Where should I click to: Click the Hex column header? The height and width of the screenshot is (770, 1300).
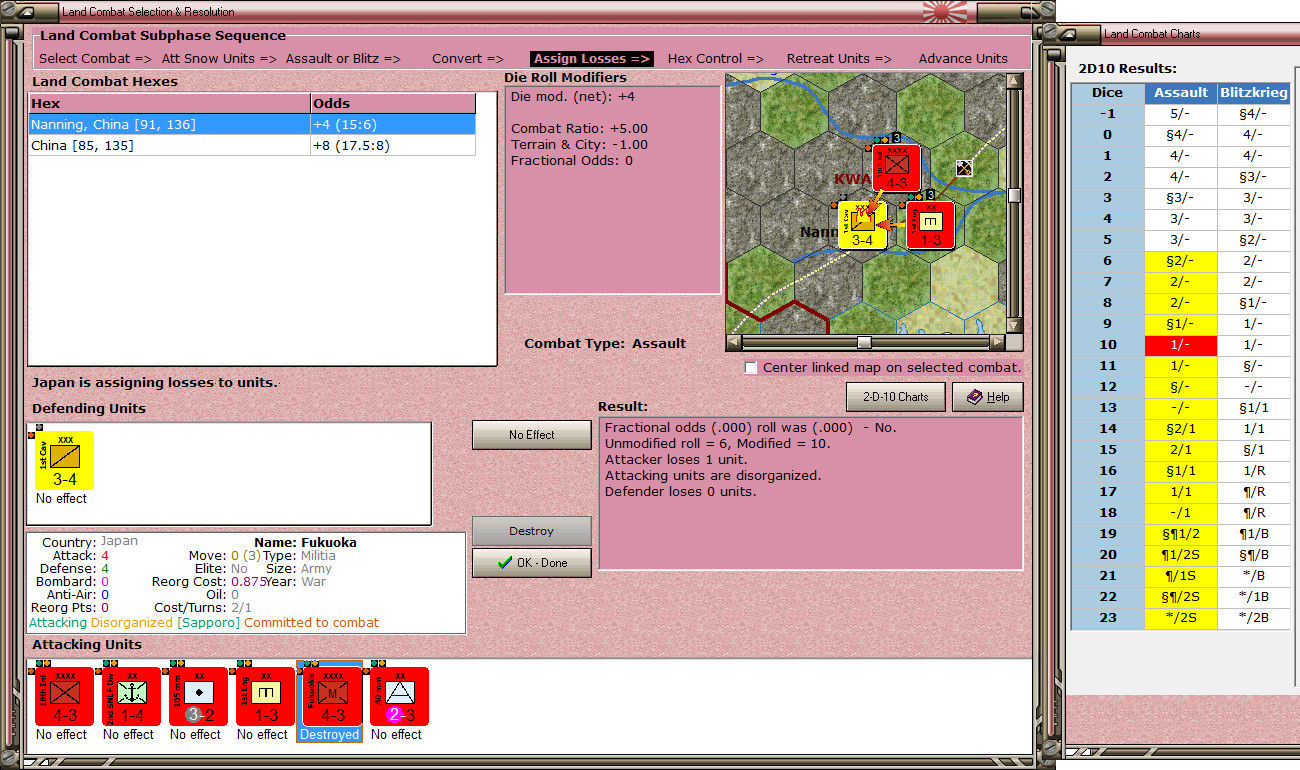coord(169,103)
